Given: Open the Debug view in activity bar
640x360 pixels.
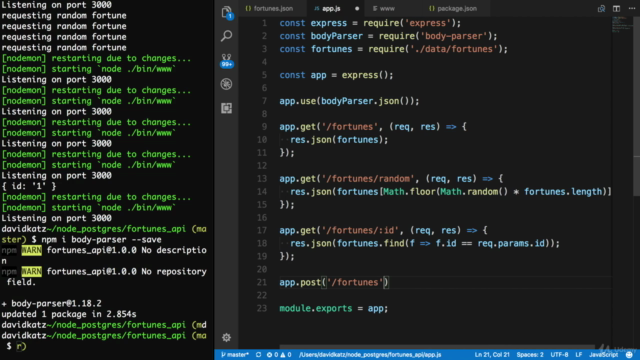Looking at the screenshot, I should pos(227,84).
